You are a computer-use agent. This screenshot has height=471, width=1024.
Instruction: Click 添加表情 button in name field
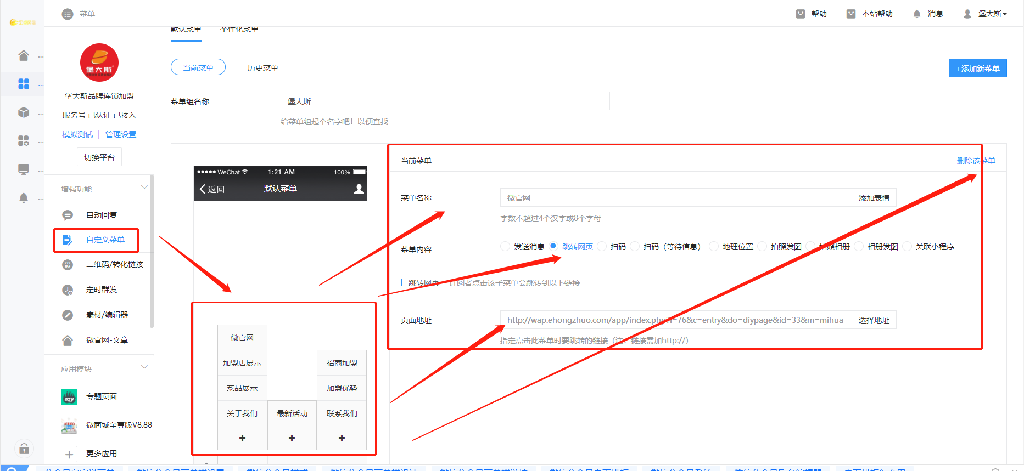pyautogui.click(x=873, y=197)
